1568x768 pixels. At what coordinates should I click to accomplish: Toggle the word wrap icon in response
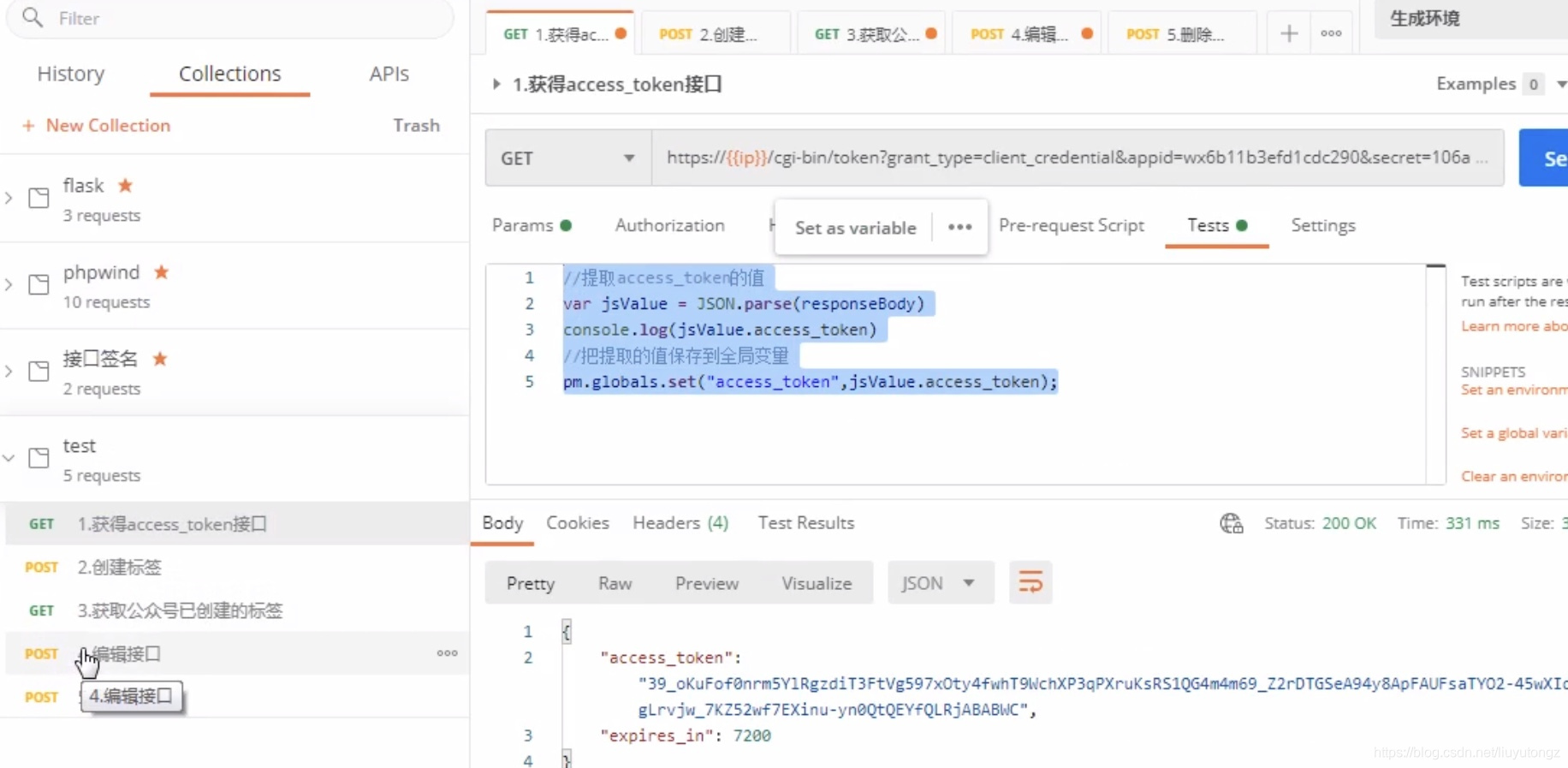(1030, 583)
